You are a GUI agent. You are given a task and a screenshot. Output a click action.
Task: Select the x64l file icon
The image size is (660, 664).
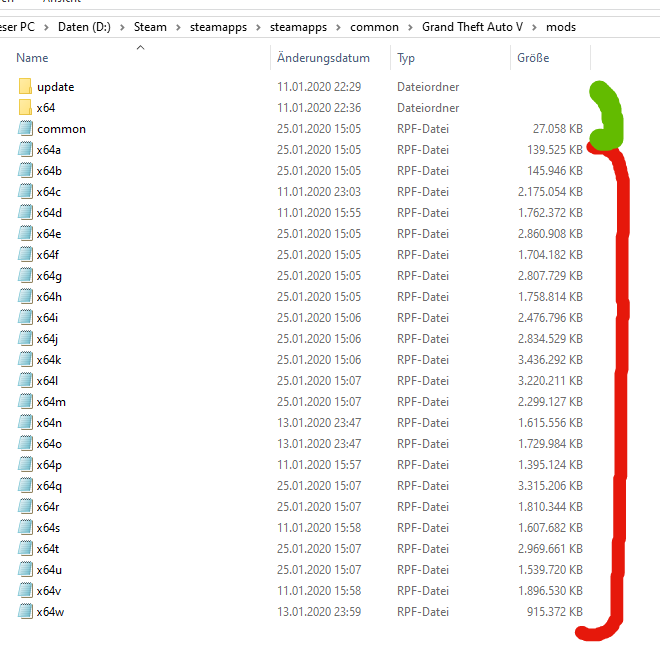coord(25,380)
